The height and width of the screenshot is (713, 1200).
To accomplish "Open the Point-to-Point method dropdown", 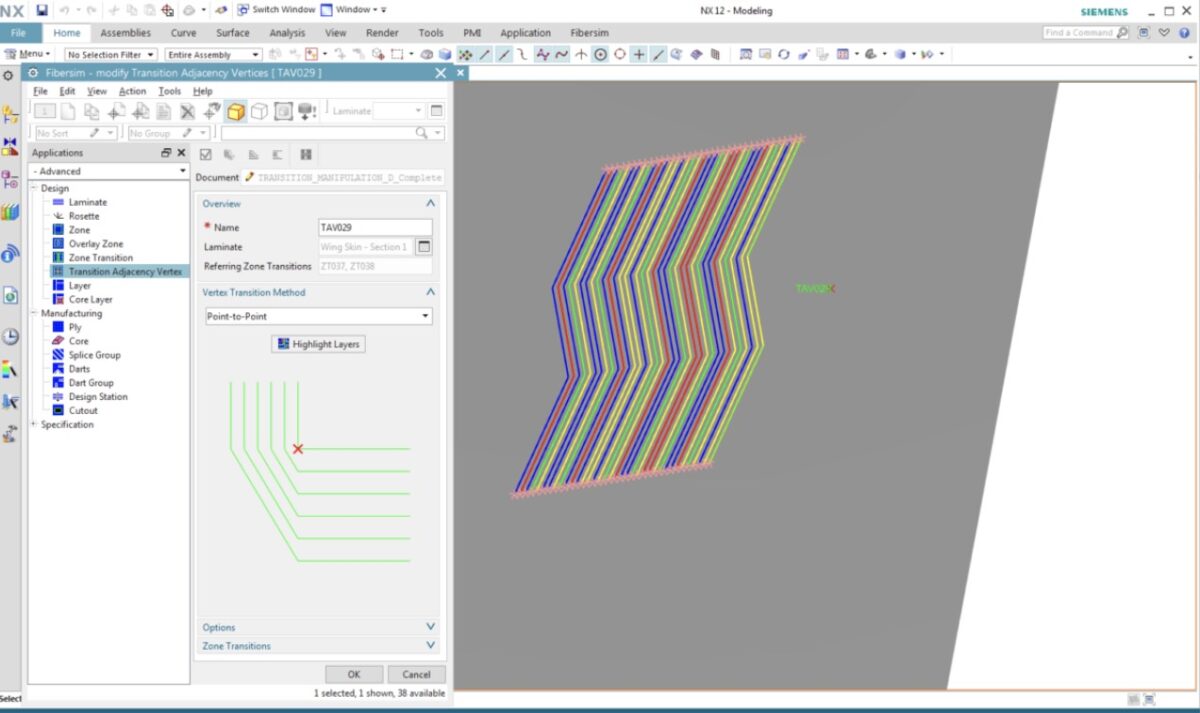I will [x=317, y=316].
